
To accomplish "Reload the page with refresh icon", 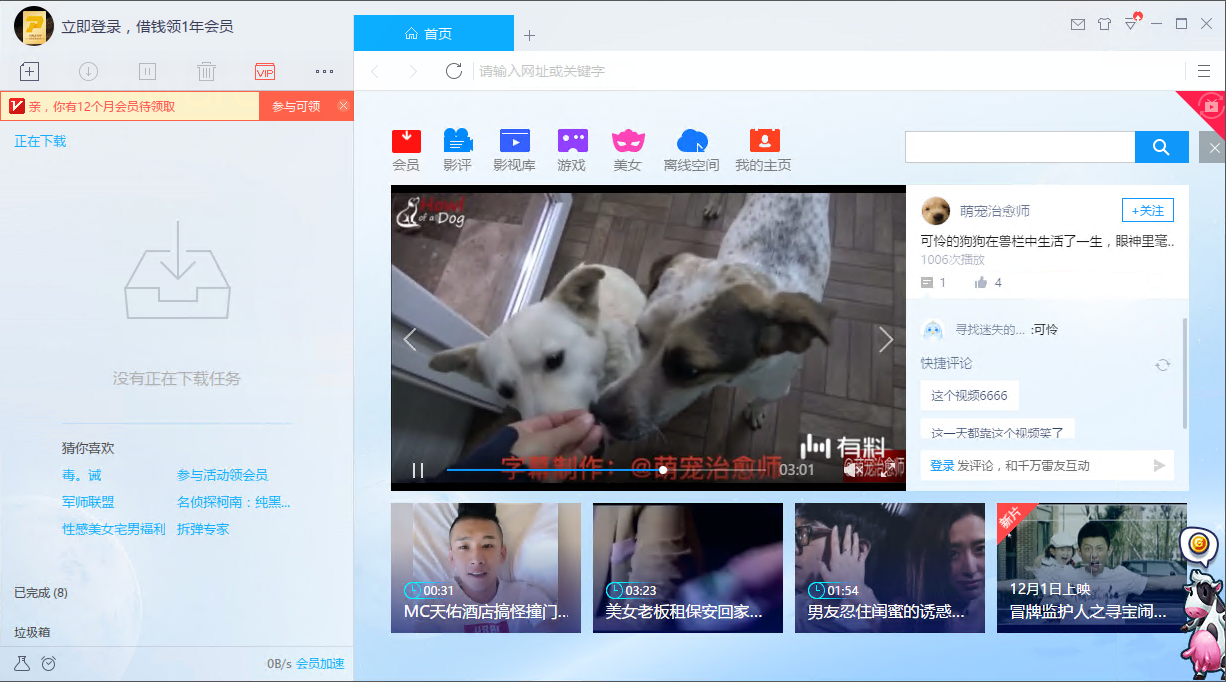I will pos(454,71).
